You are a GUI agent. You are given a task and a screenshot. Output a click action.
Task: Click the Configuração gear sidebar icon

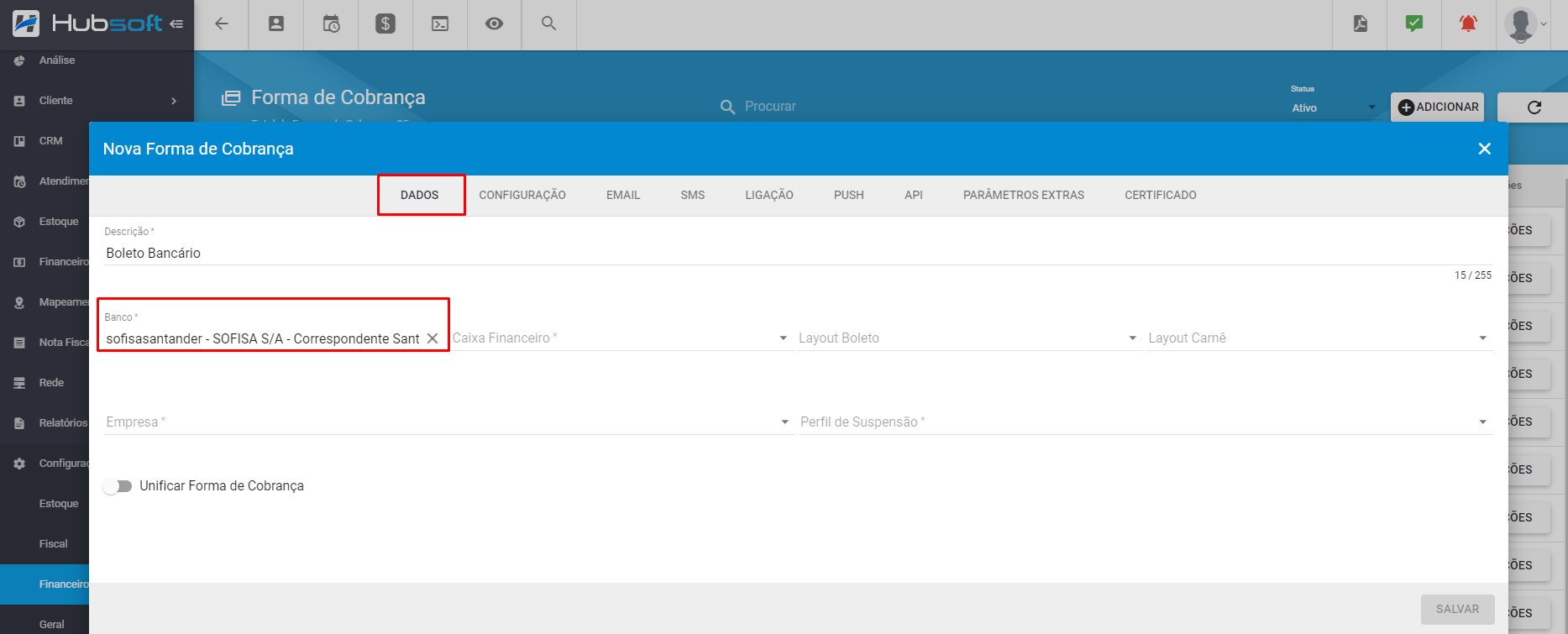coord(19,464)
